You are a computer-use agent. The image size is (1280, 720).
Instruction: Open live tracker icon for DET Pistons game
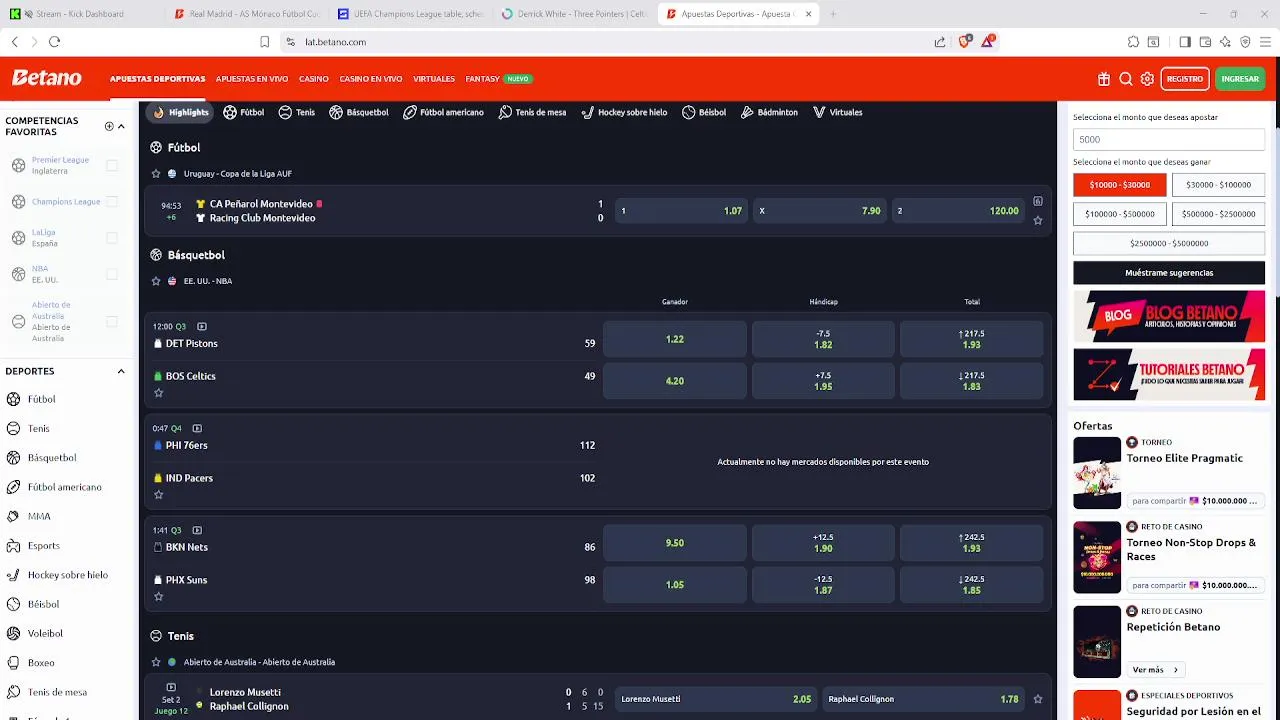(x=202, y=326)
